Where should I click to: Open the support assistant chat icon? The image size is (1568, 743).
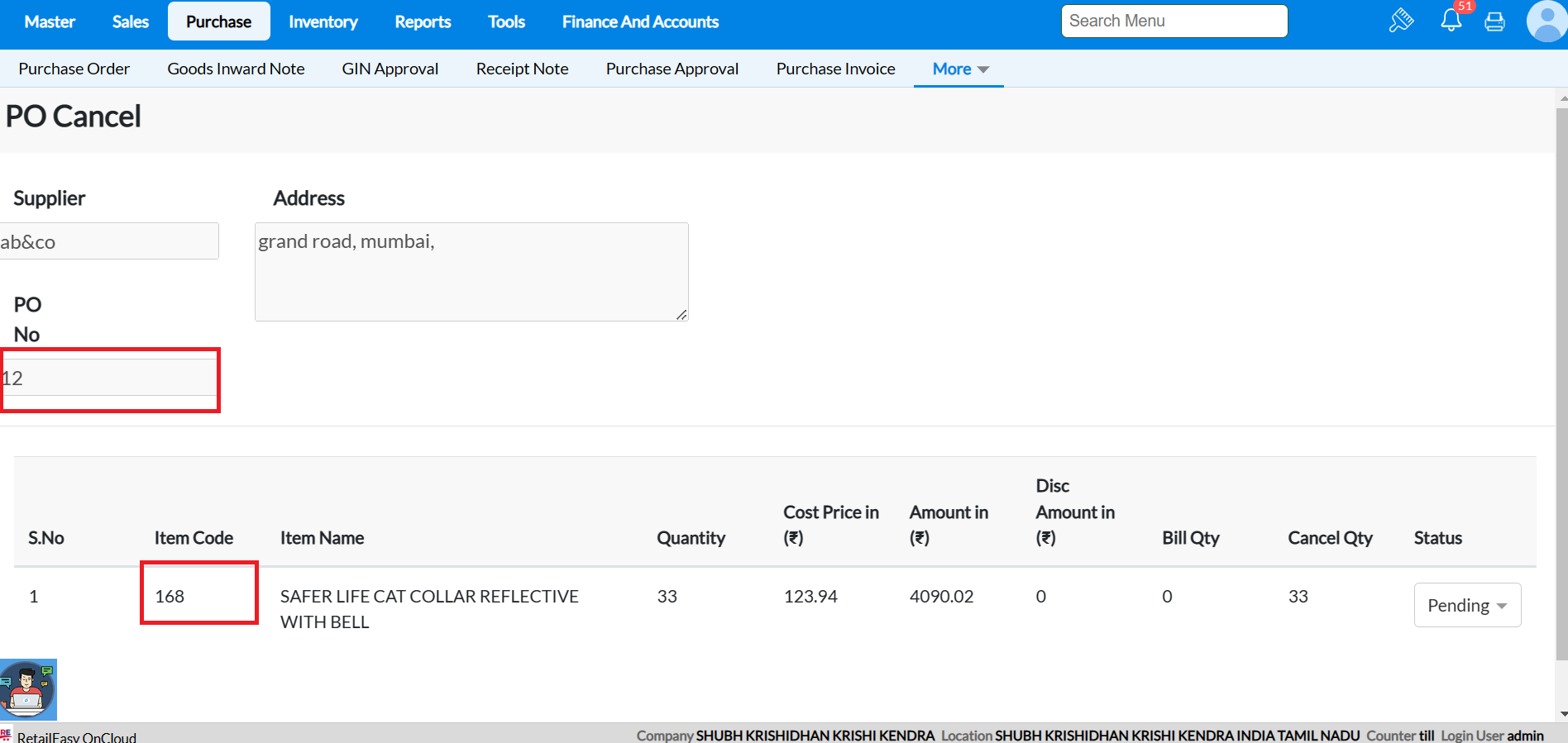(28, 689)
